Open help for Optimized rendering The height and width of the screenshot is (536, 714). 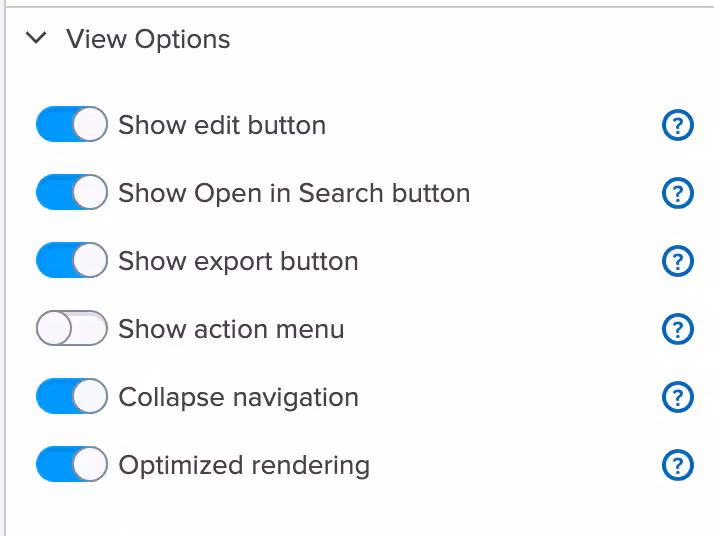(678, 465)
